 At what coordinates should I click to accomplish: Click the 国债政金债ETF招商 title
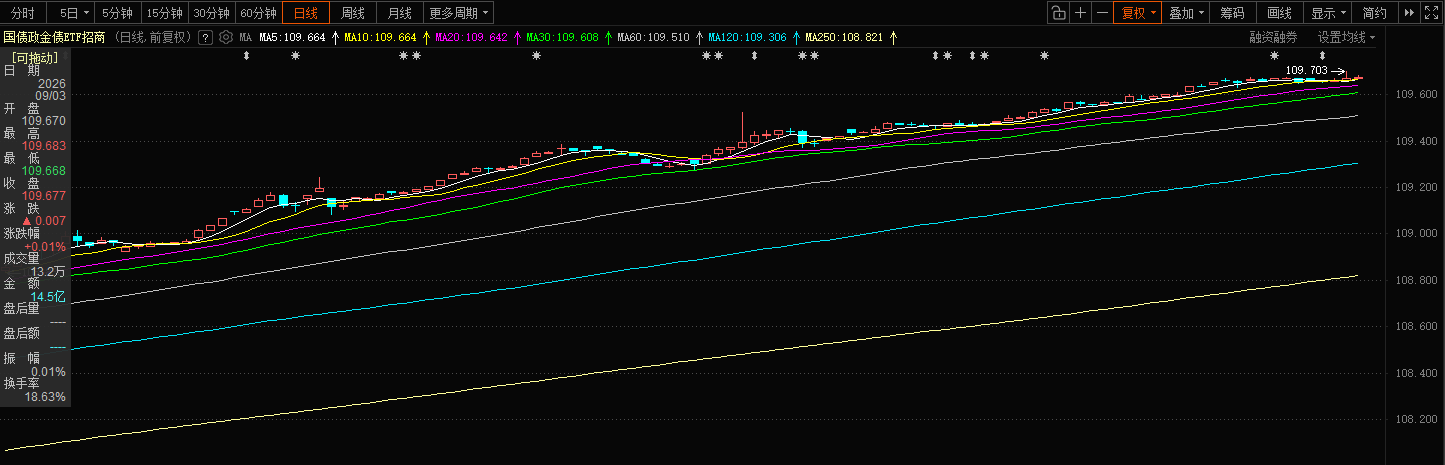pos(54,38)
